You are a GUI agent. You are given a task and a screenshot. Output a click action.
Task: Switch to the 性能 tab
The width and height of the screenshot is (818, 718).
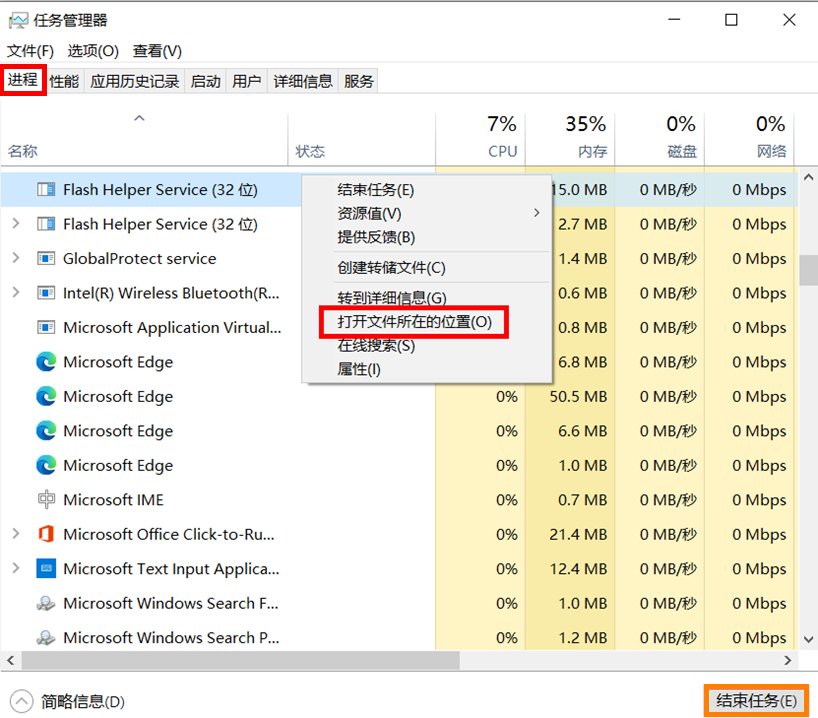click(x=64, y=81)
